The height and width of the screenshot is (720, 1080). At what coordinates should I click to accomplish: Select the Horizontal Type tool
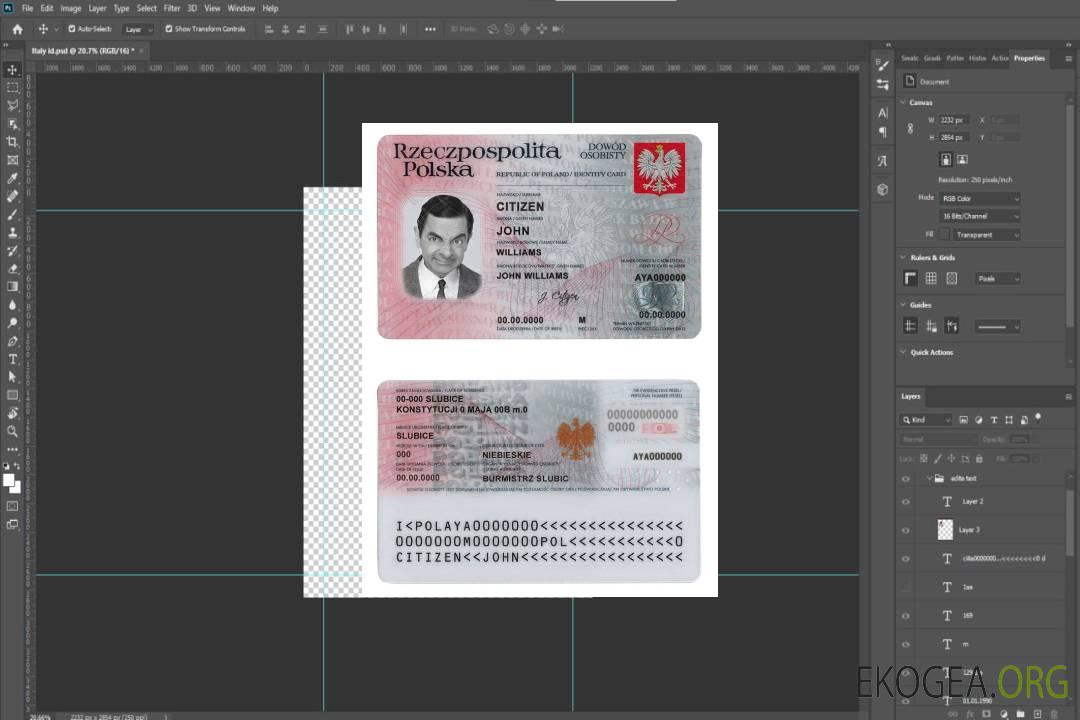12,359
